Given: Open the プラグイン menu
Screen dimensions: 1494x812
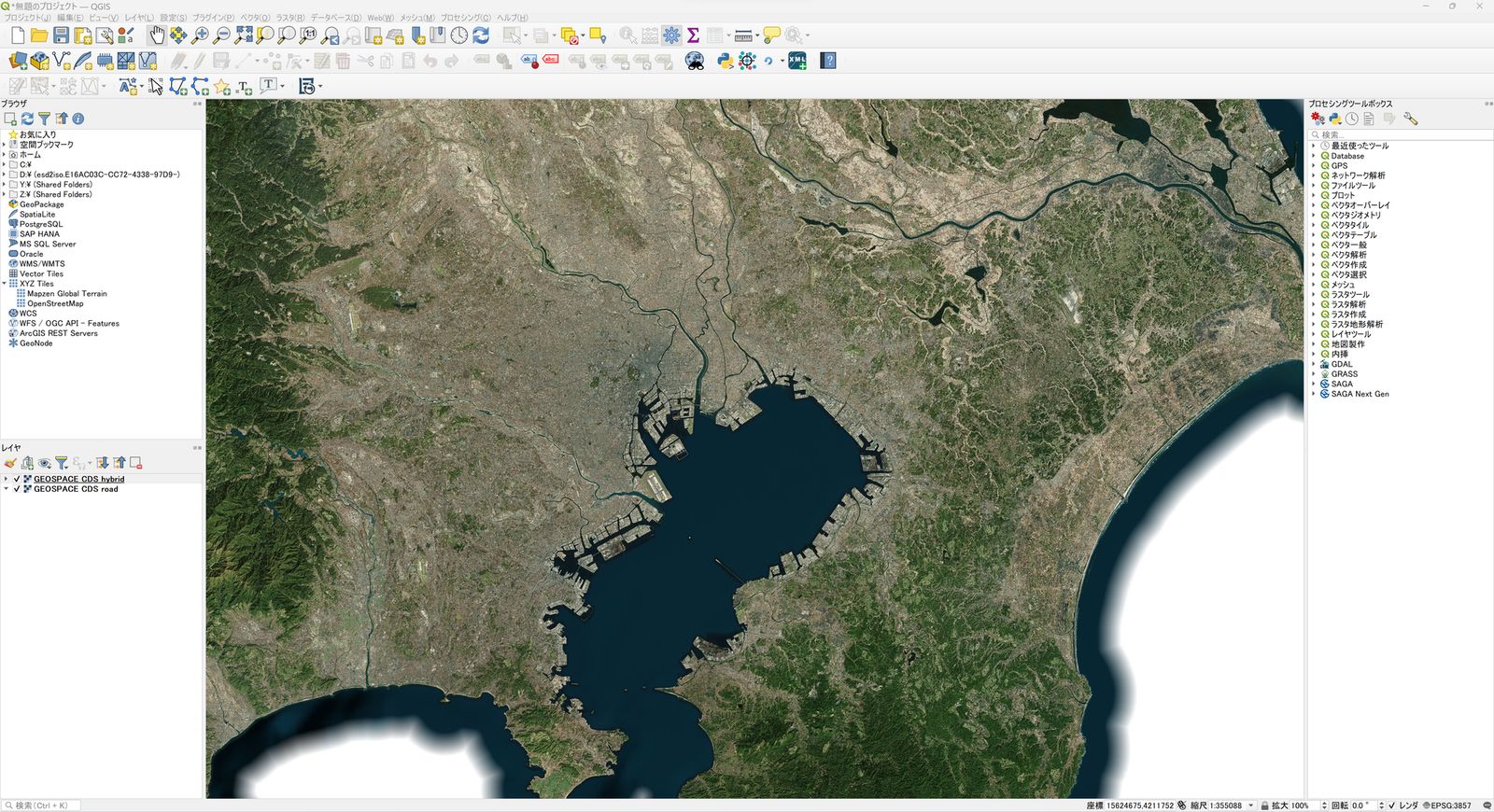Looking at the screenshot, I should (x=214, y=18).
